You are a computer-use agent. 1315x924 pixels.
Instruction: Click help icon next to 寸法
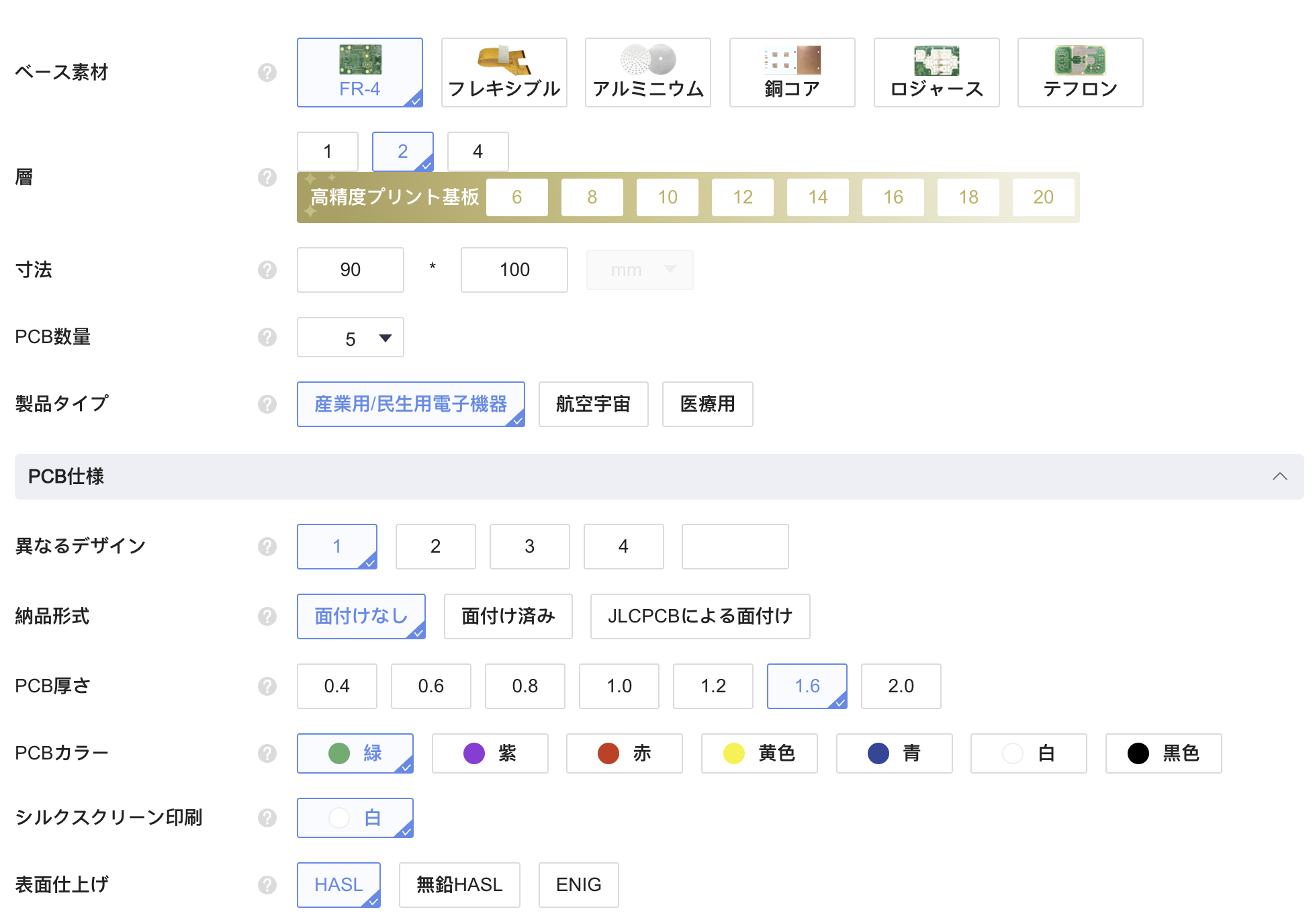[267, 270]
